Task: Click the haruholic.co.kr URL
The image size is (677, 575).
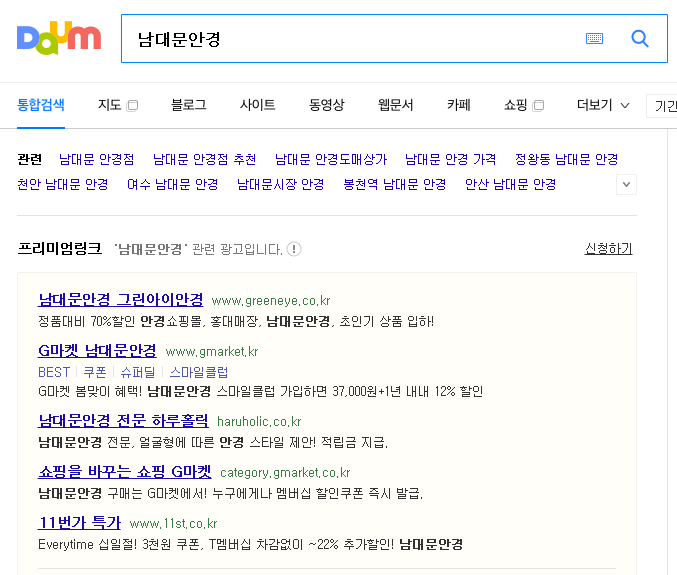Action: pyautogui.click(x=259, y=422)
